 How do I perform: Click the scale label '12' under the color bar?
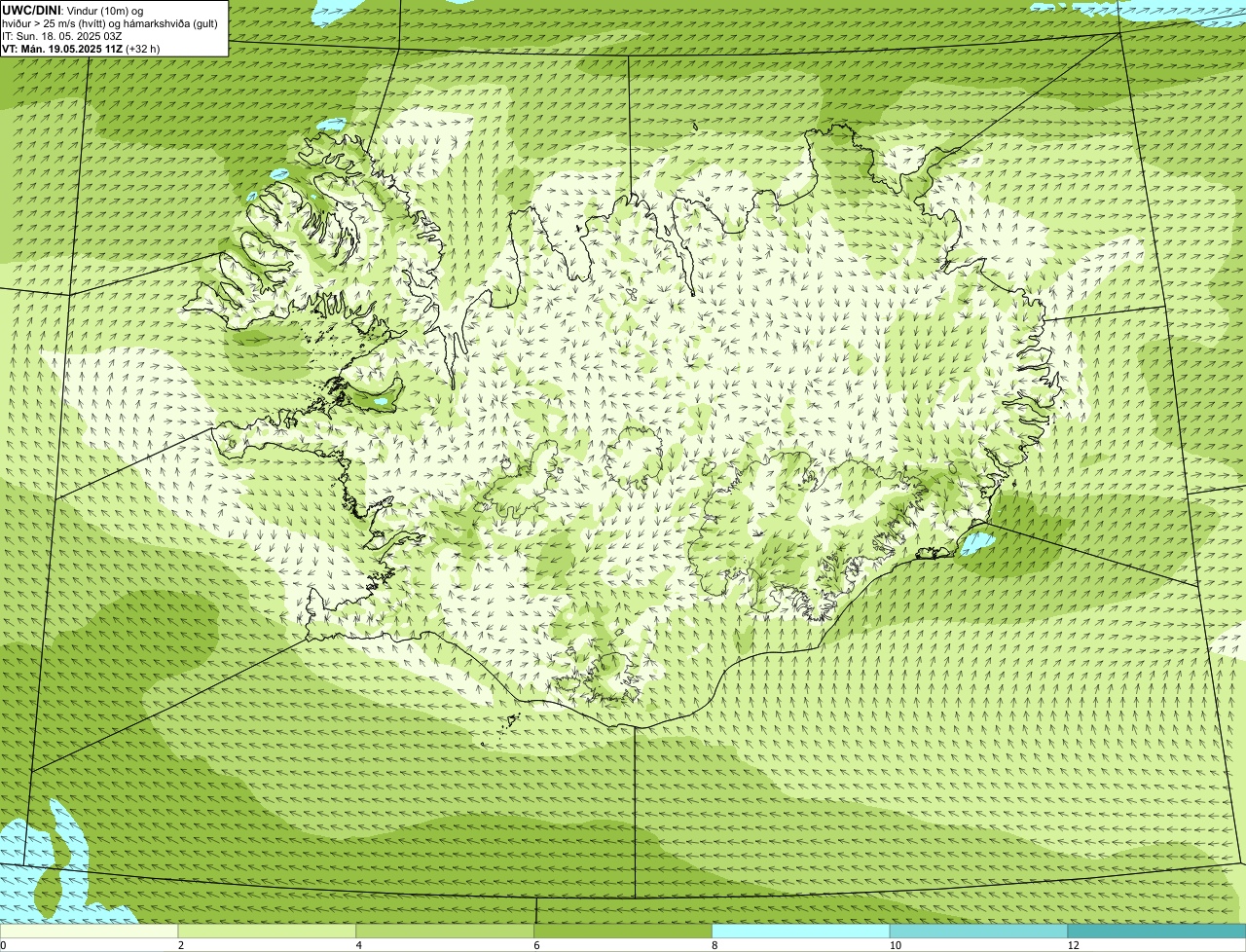[x=1073, y=945]
